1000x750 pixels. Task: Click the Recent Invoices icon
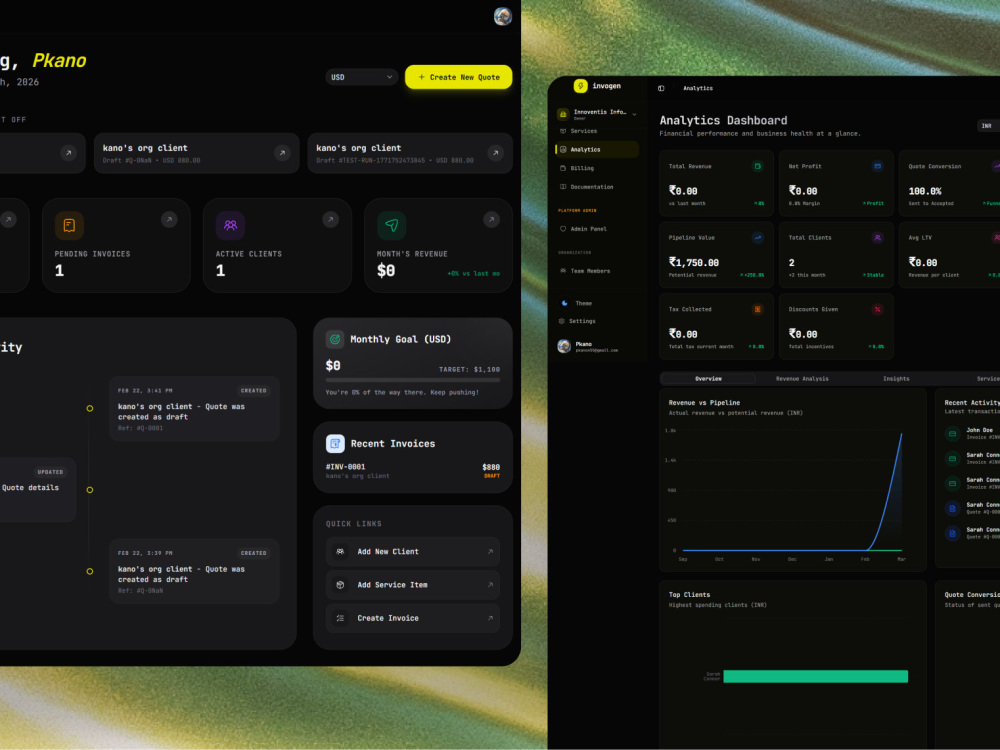(x=335, y=443)
